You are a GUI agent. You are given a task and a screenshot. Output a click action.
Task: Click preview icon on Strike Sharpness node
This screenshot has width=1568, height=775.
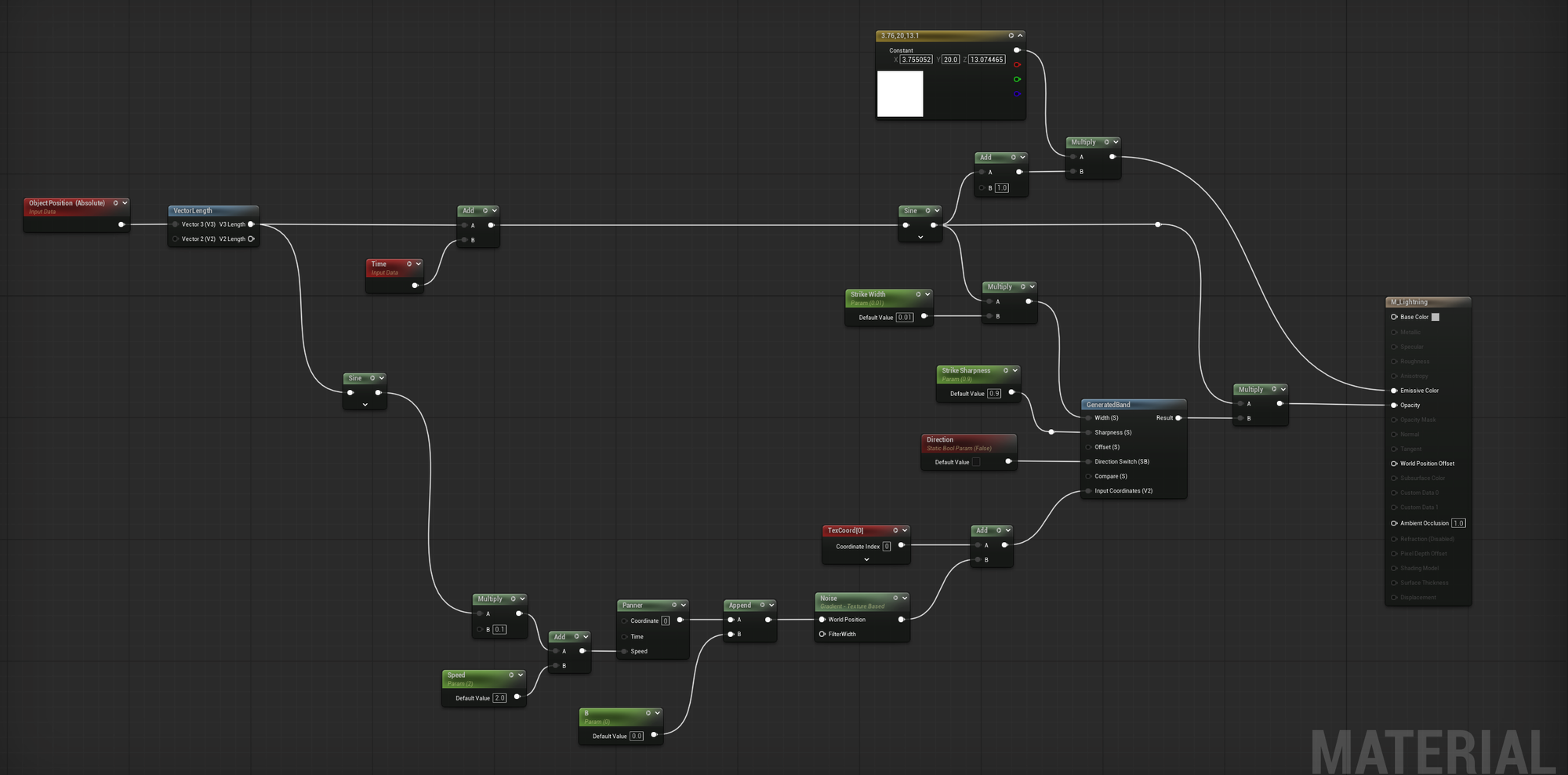[1006, 370]
